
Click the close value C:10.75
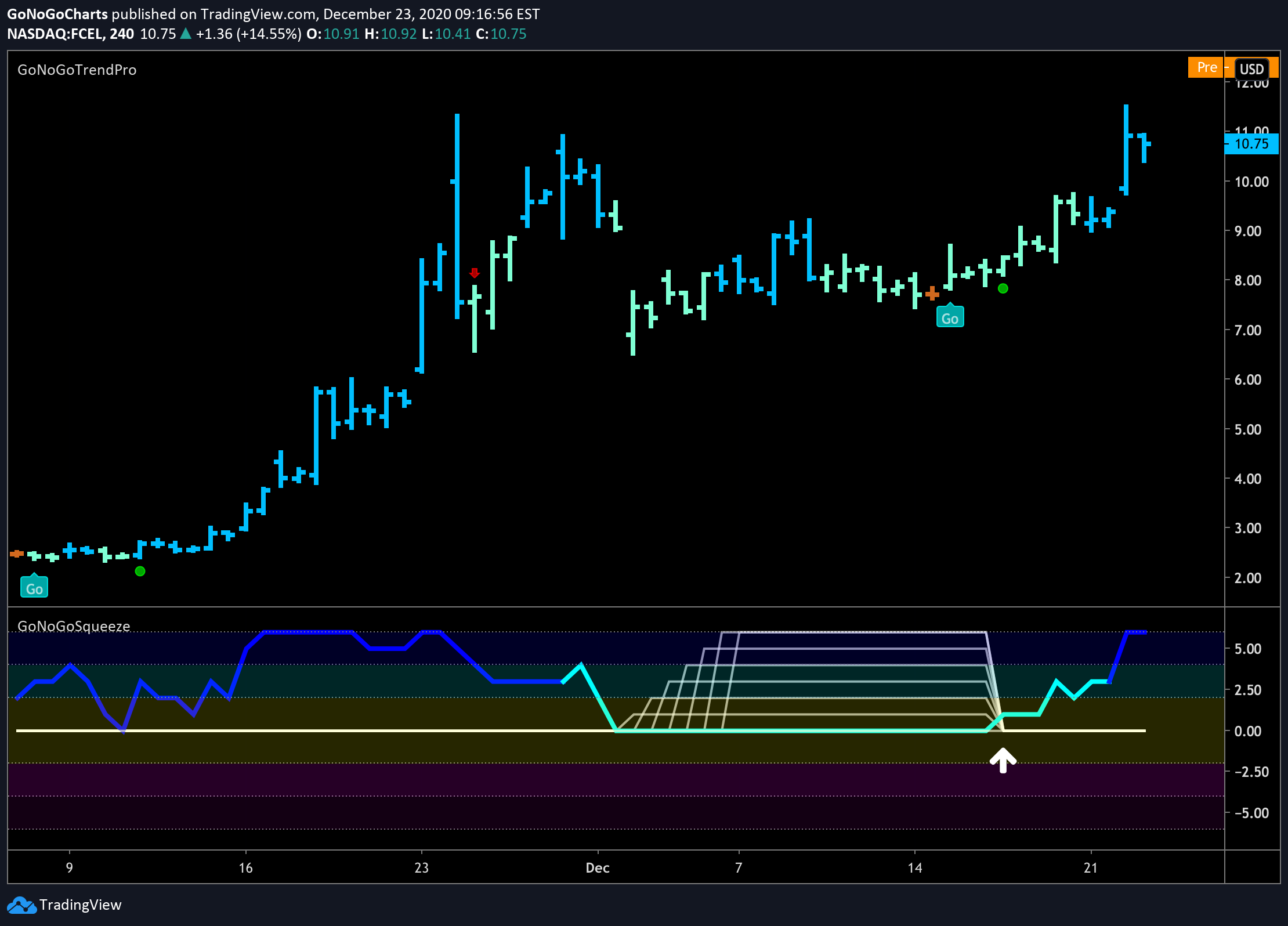click(501, 34)
